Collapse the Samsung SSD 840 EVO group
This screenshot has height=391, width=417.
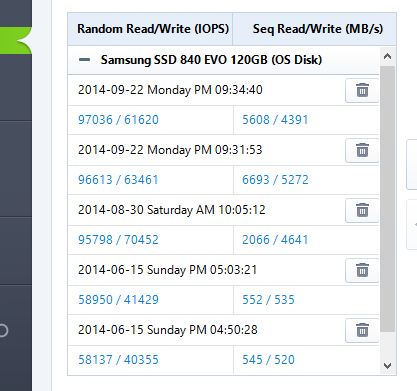84,60
